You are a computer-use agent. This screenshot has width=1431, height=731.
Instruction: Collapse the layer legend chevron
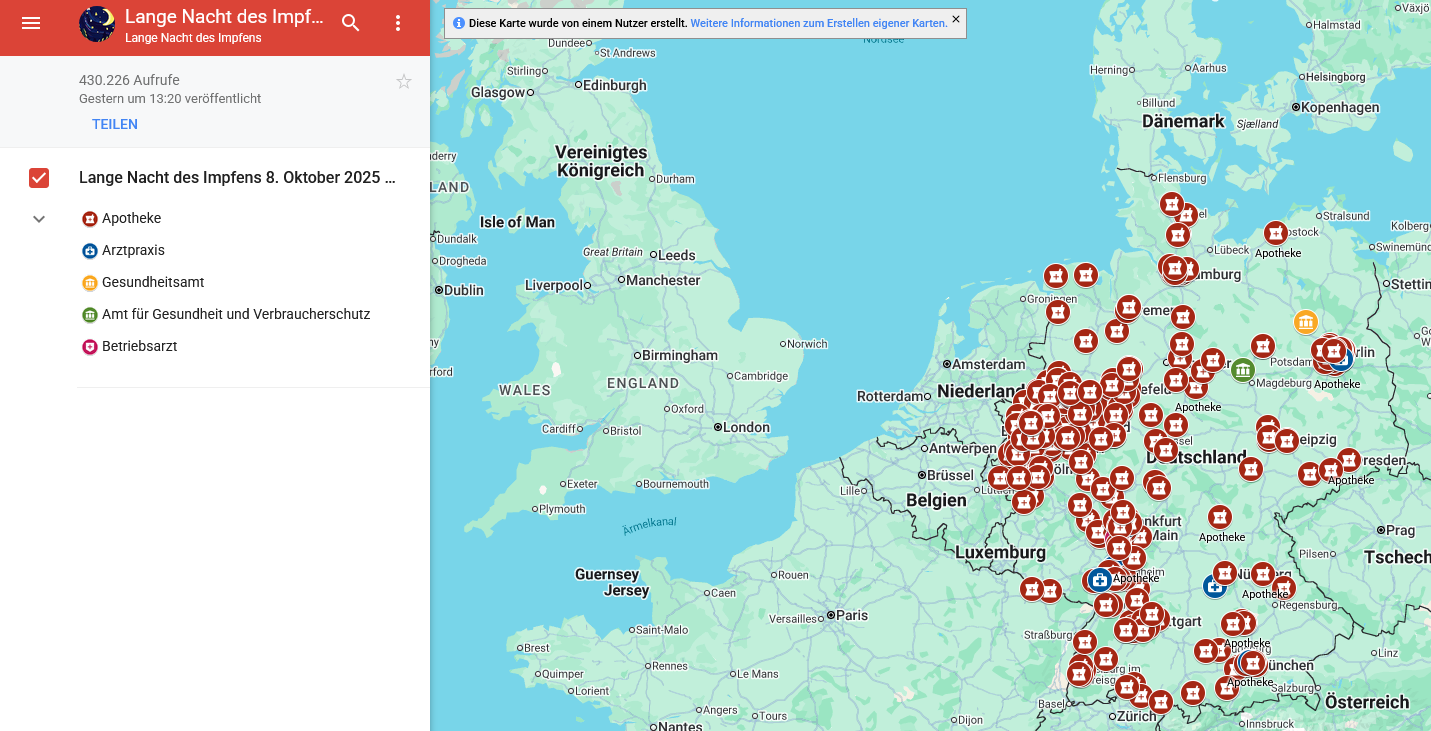[x=39, y=219]
